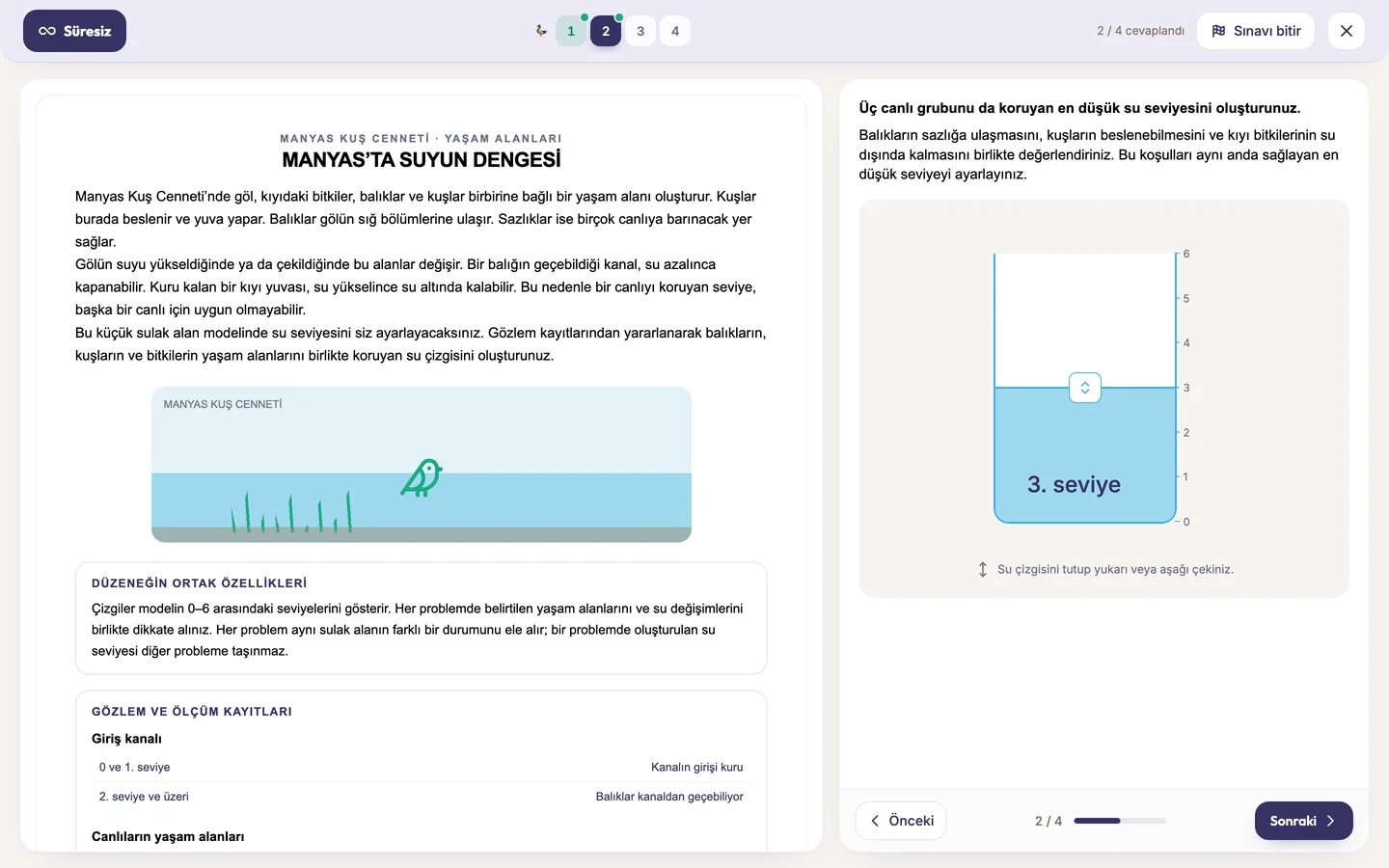Click the chevron in Sonraki button

point(1331,821)
